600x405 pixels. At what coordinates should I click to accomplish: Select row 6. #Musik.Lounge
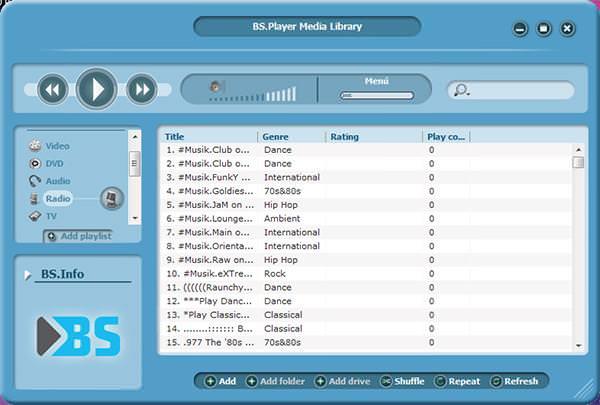(x=365, y=219)
